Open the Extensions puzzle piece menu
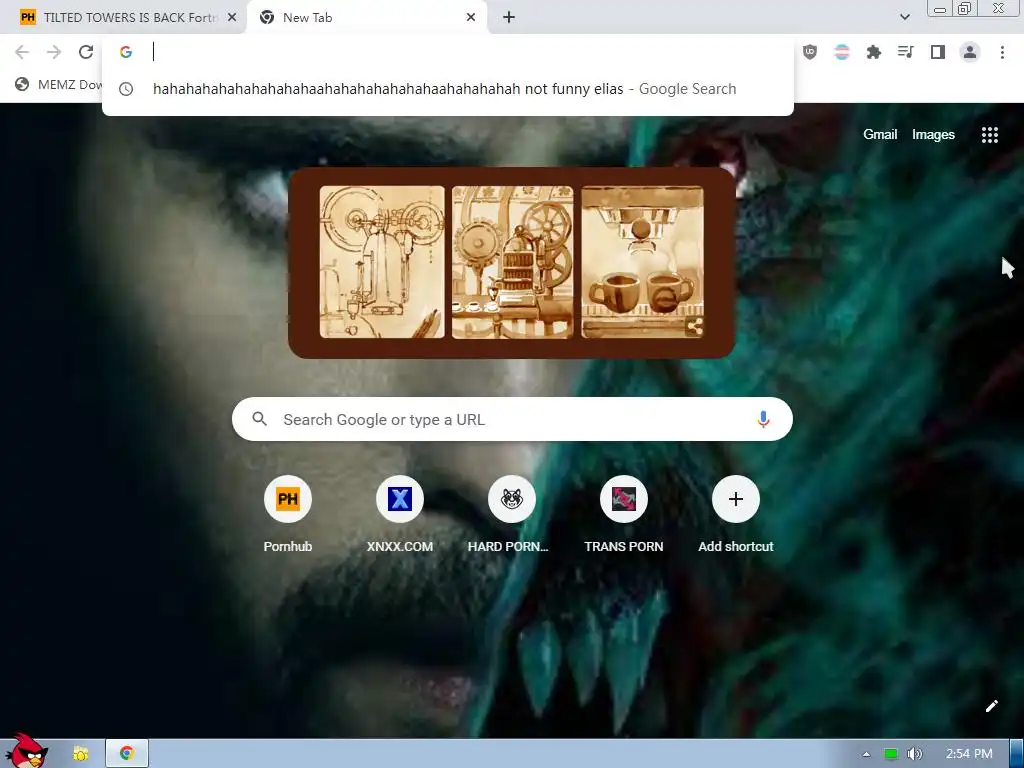This screenshot has height=768, width=1024. pos(874,52)
